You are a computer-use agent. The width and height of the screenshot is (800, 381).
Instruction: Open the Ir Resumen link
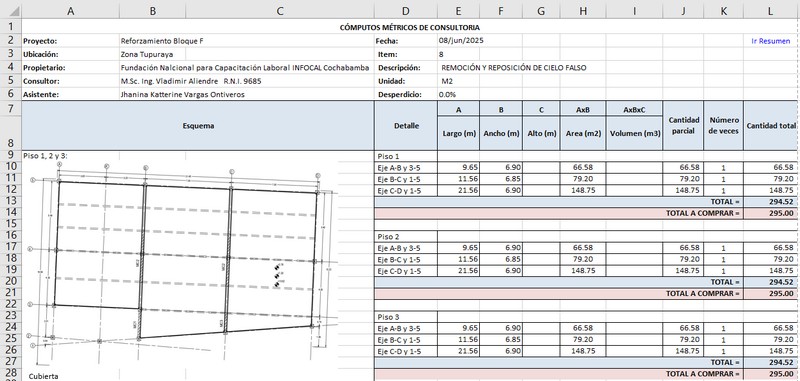[x=770, y=41]
